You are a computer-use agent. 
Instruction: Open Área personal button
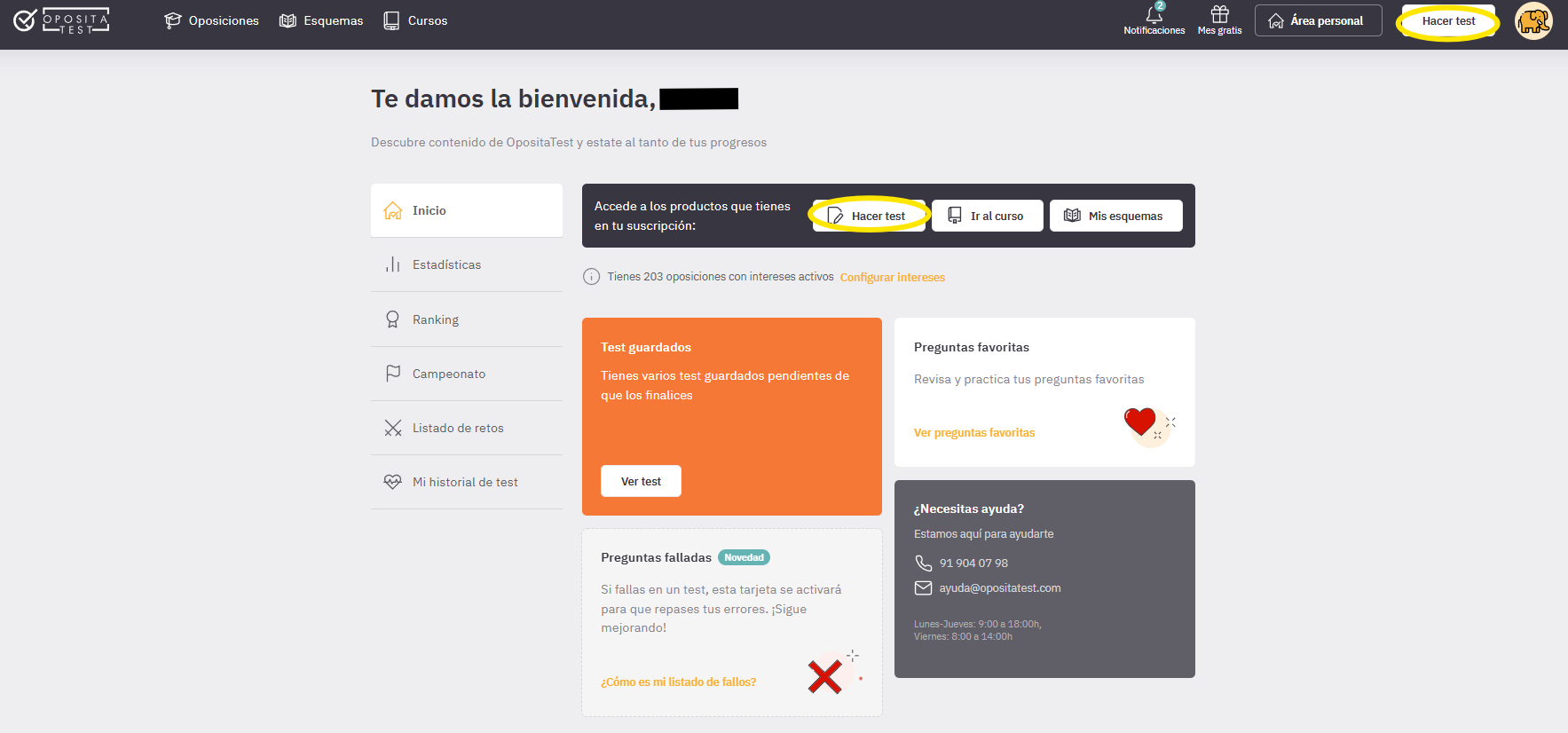click(x=1318, y=20)
